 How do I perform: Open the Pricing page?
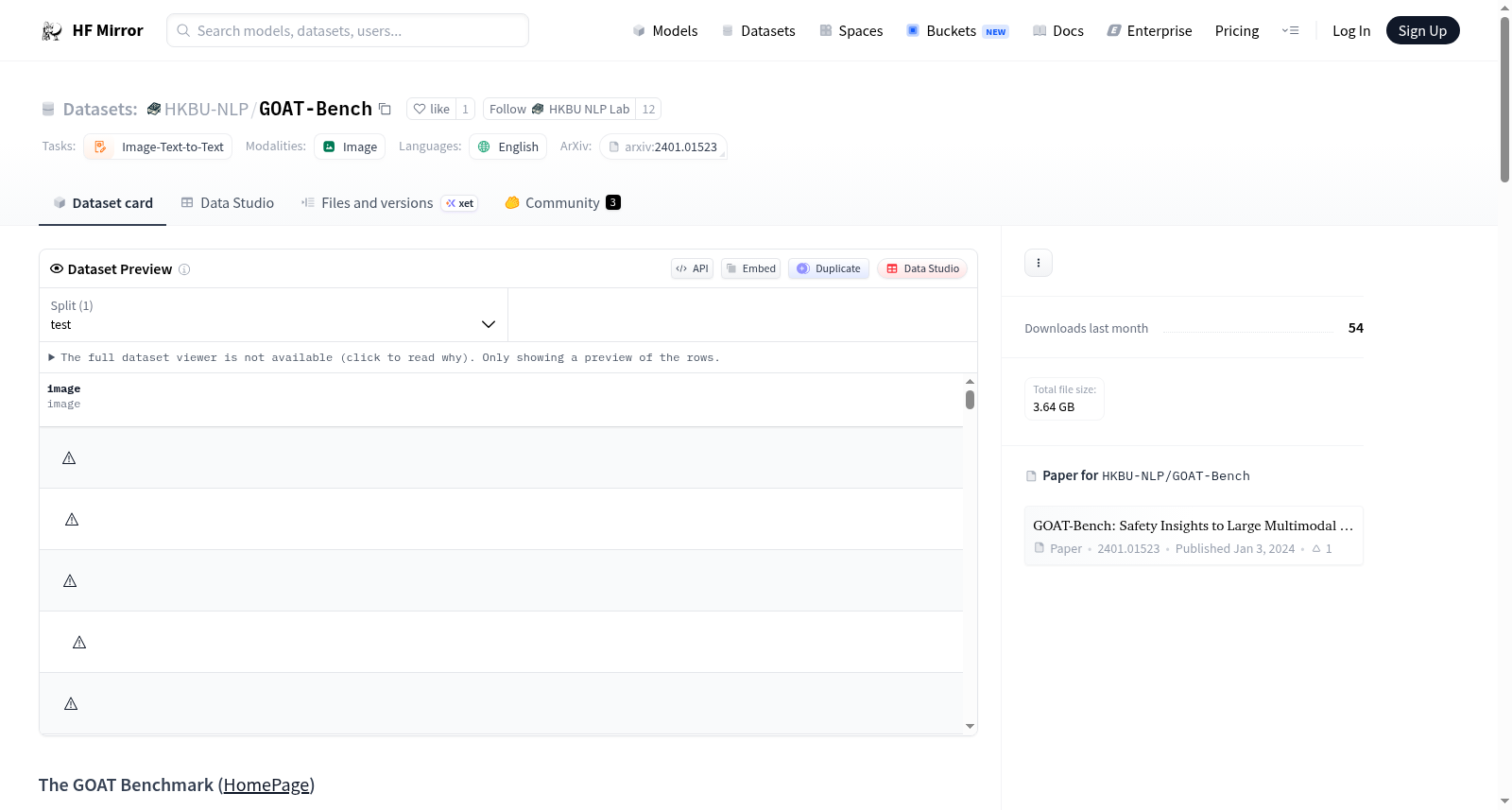tap(1237, 30)
